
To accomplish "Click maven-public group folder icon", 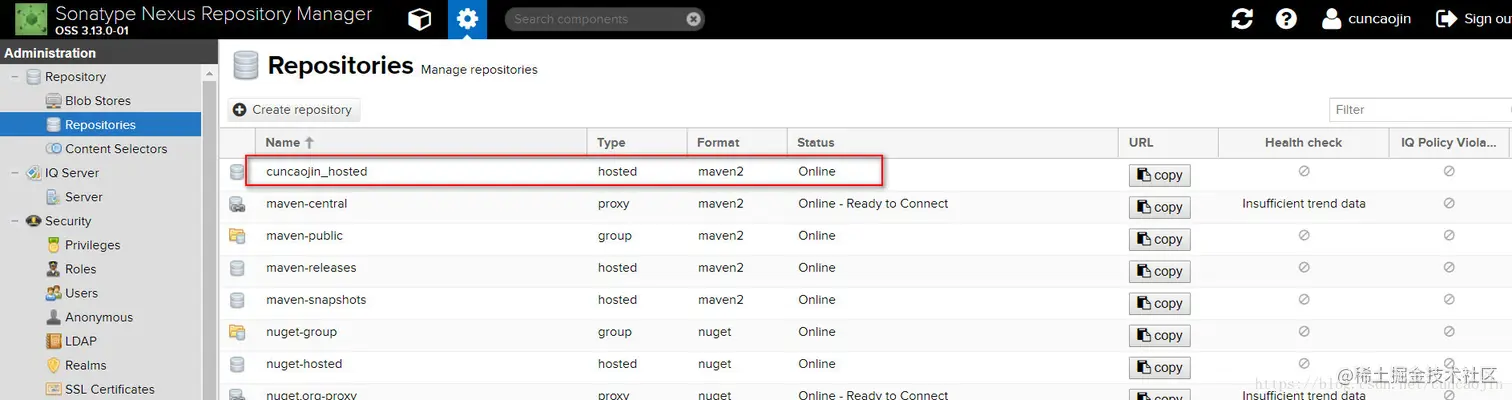I will (x=237, y=236).
